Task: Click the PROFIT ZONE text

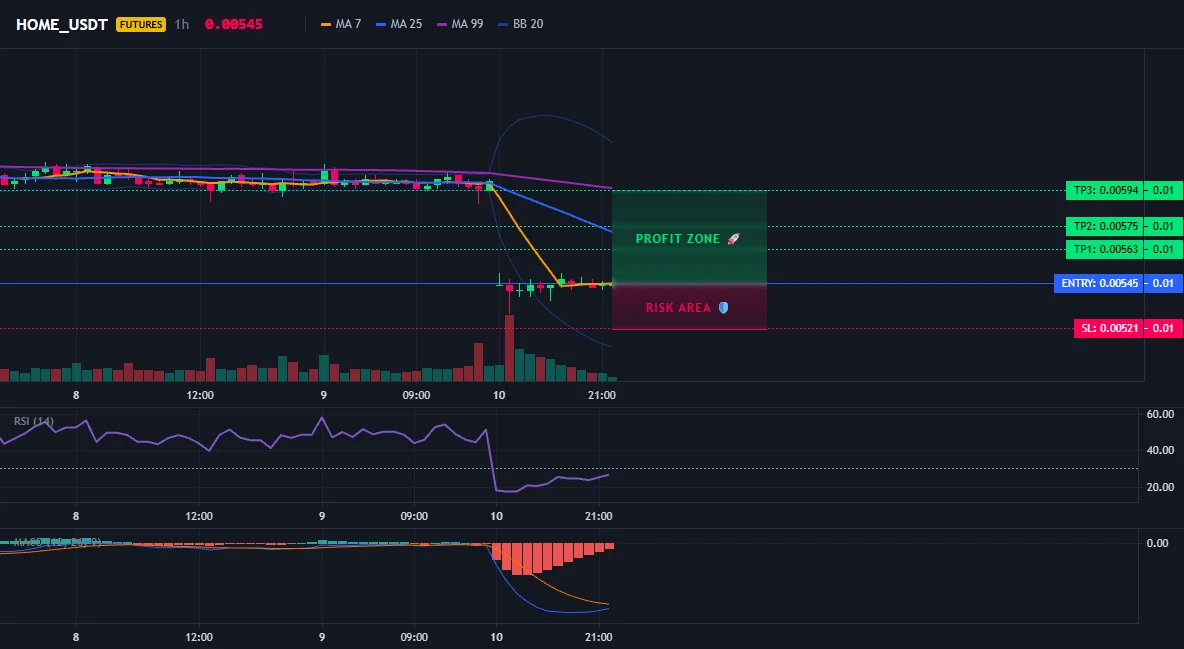Action: 677,239
